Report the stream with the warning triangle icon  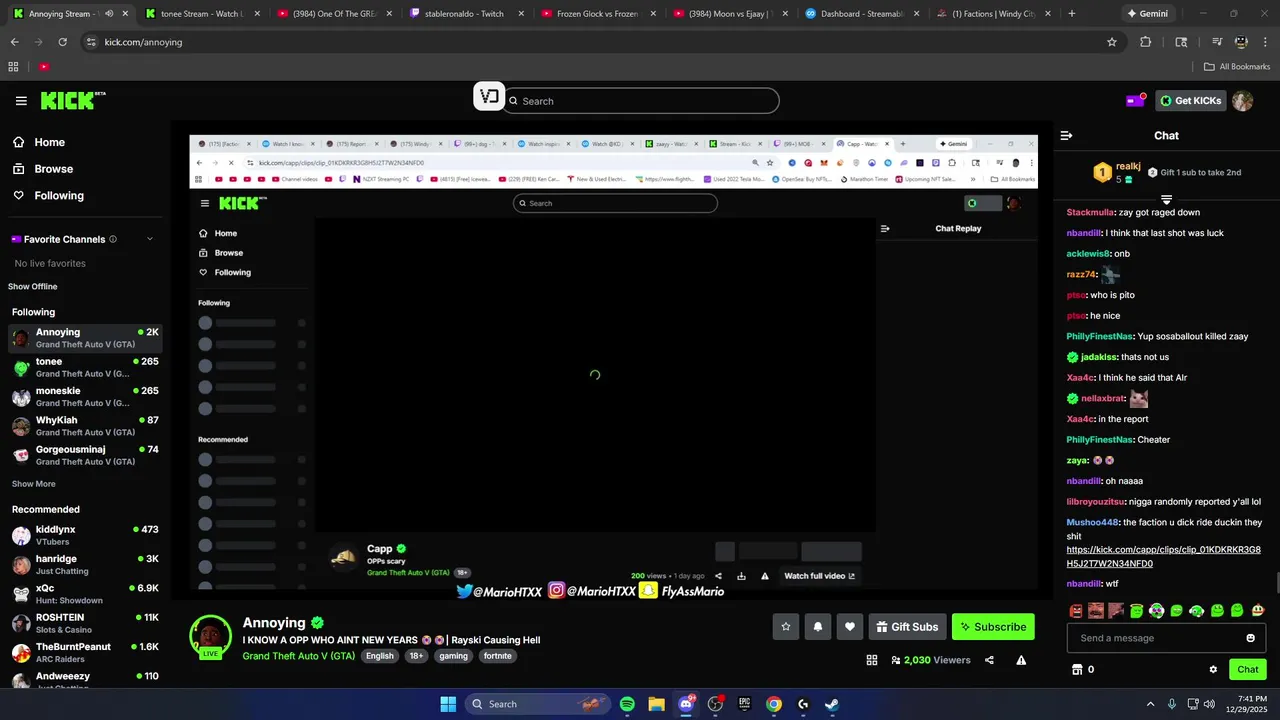coord(1021,660)
